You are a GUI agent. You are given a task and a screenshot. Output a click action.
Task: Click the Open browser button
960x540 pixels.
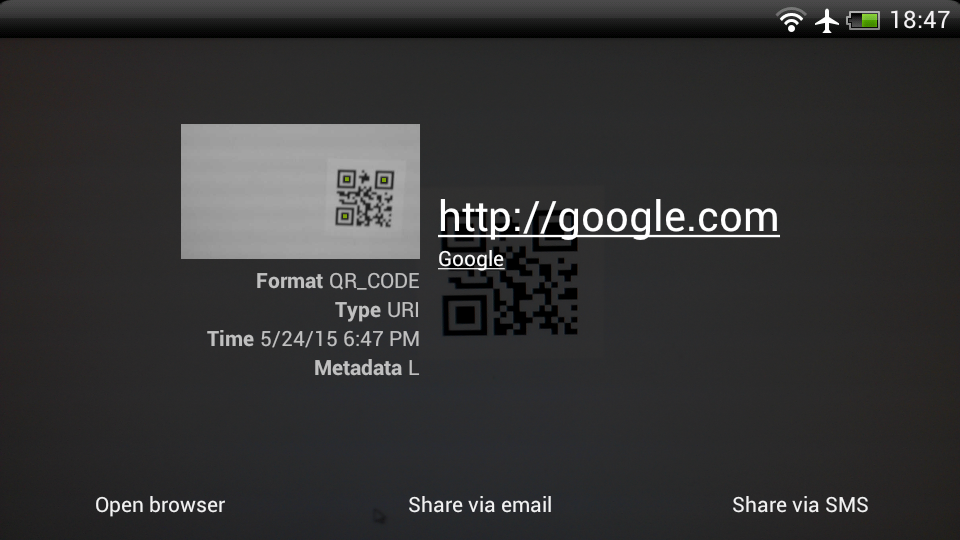click(160, 505)
